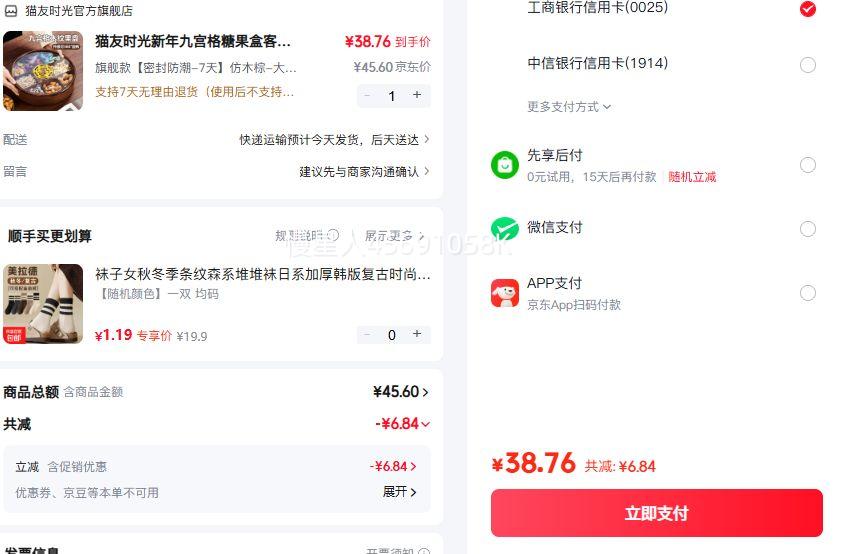This screenshot has height=554, width=842.
Task: Decrease candy box quantity with minus
Action: coord(367,96)
